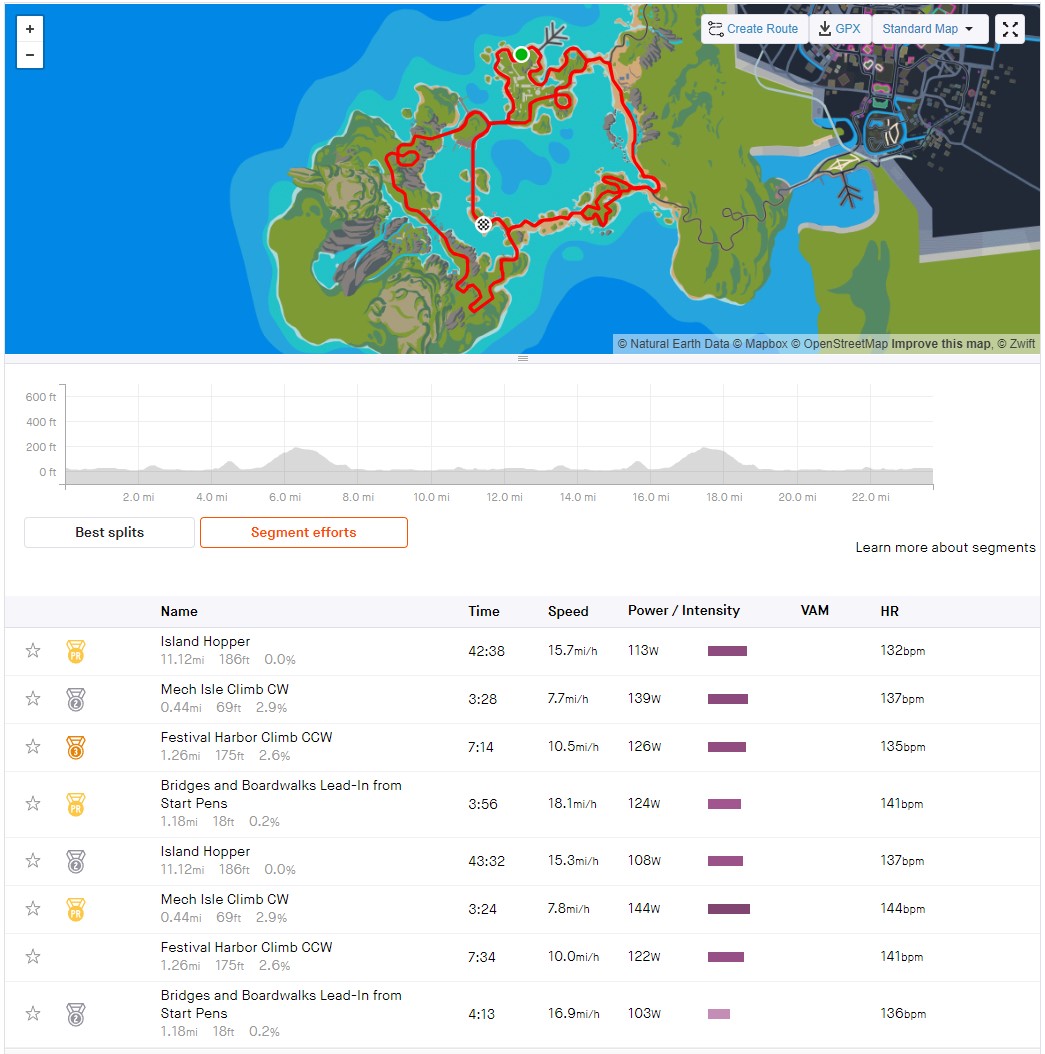
Task: Open Mech Isle Climb CW effort timed 3:24
Action: point(224,899)
